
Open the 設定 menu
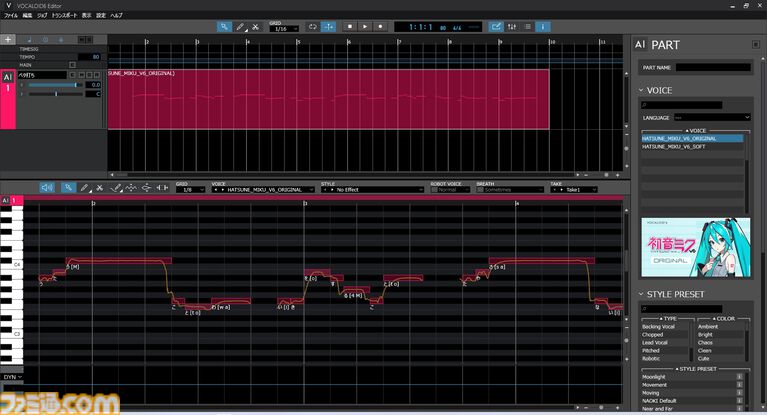101,16
